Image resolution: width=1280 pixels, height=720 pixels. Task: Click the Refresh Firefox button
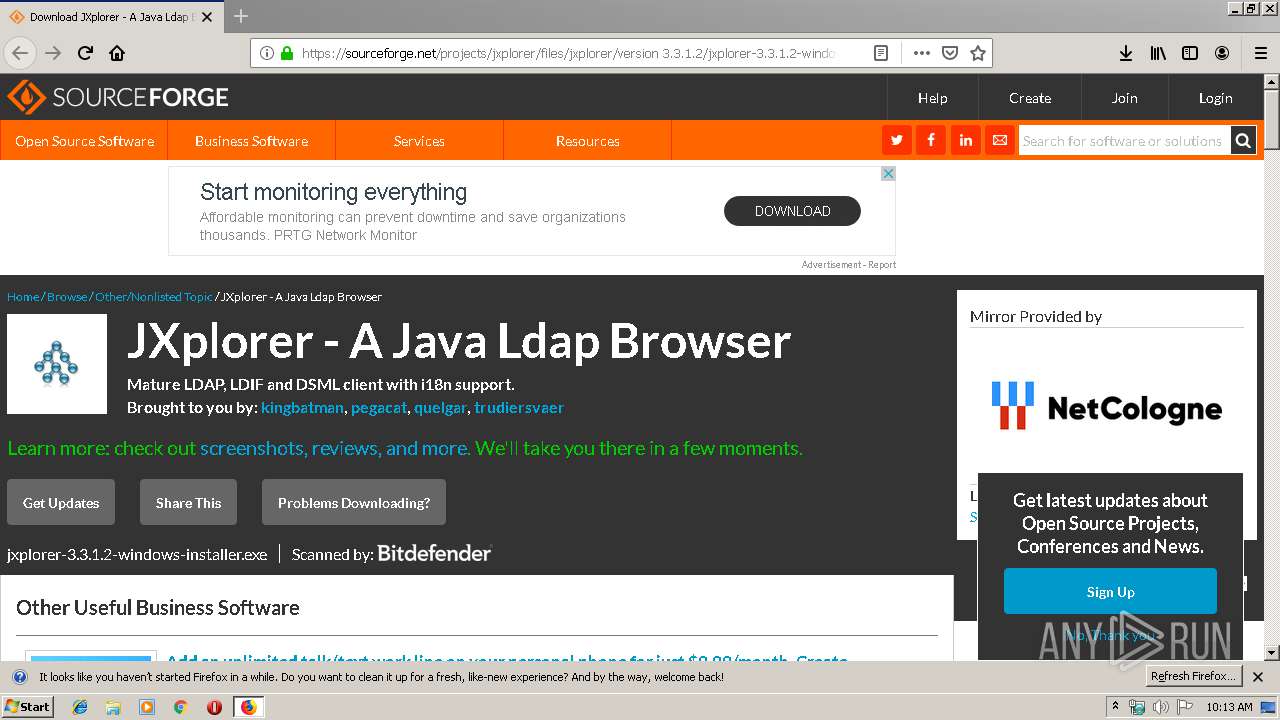click(x=1193, y=676)
